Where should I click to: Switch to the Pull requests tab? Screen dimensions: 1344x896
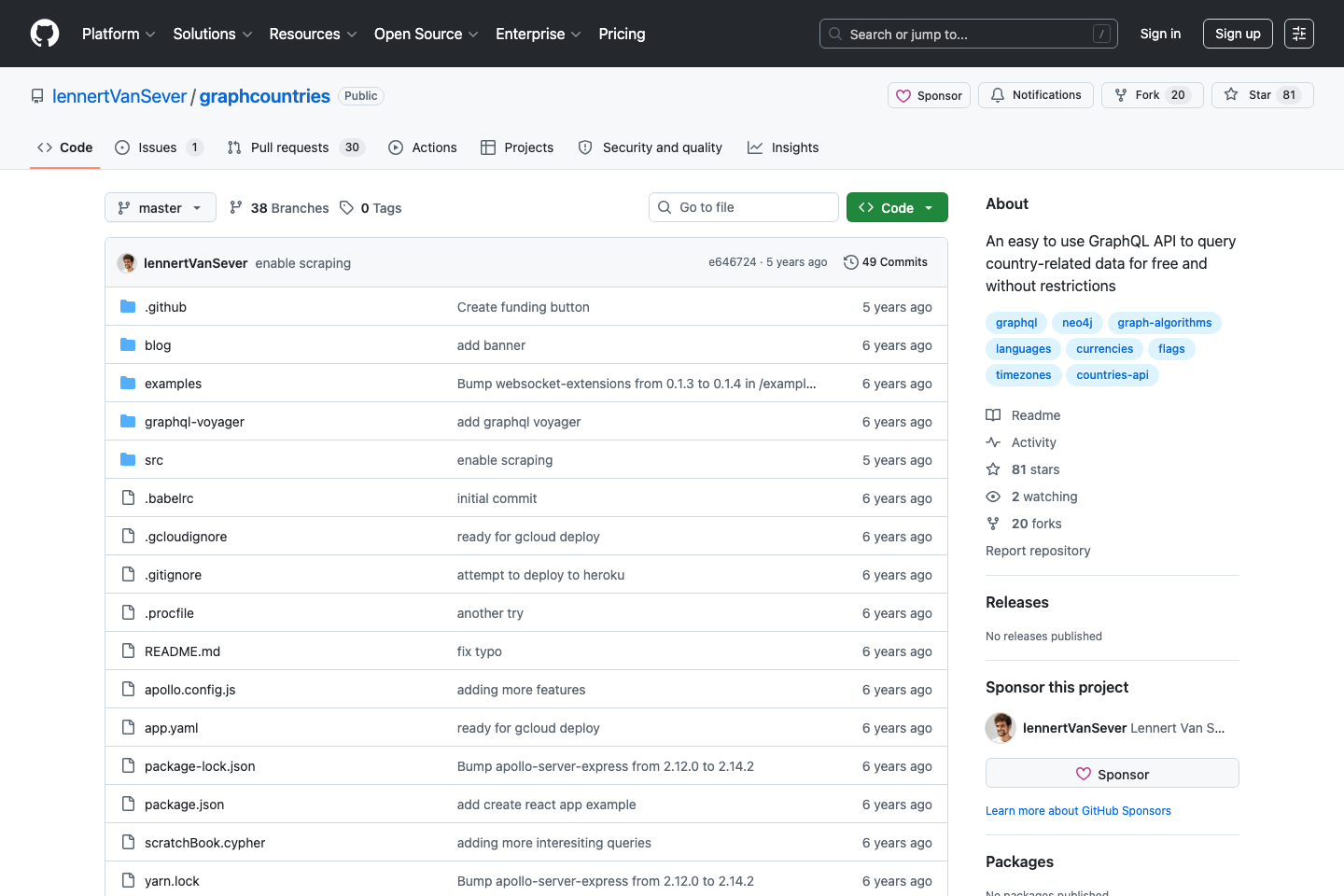(x=289, y=147)
